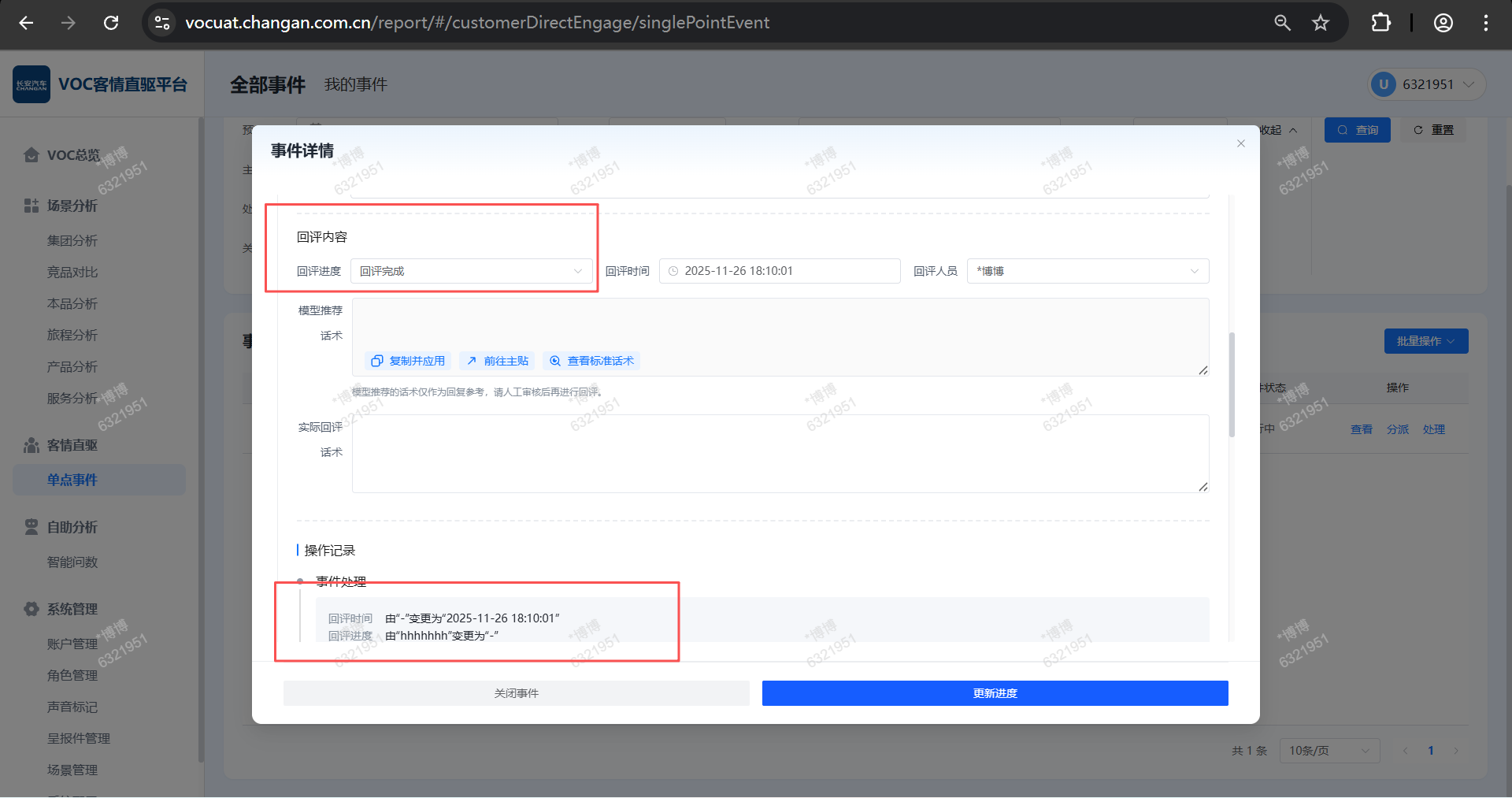This screenshot has height=798, width=1512.
Task: Click the blue 更新进度 button
Action: (995, 693)
